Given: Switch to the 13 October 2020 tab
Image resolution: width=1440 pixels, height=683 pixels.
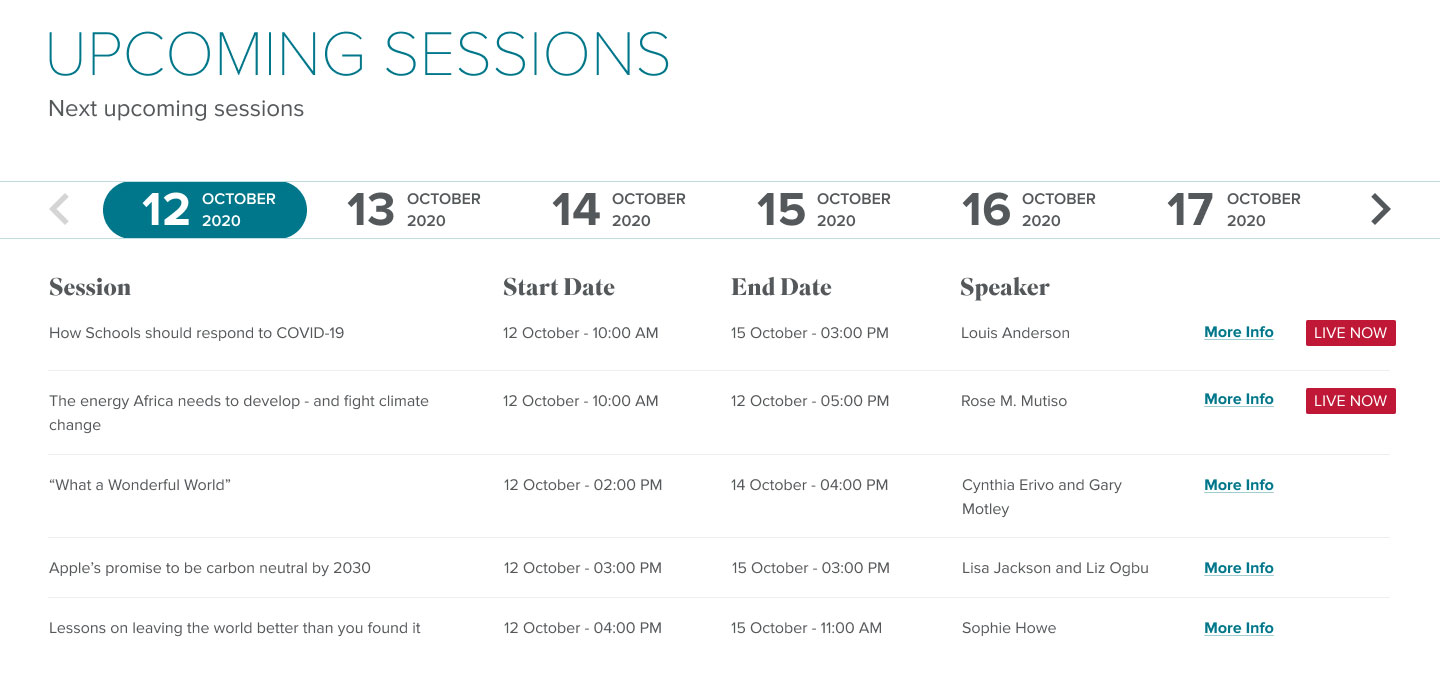Looking at the screenshot, I should pyautogui.click(x=414, y=210).
